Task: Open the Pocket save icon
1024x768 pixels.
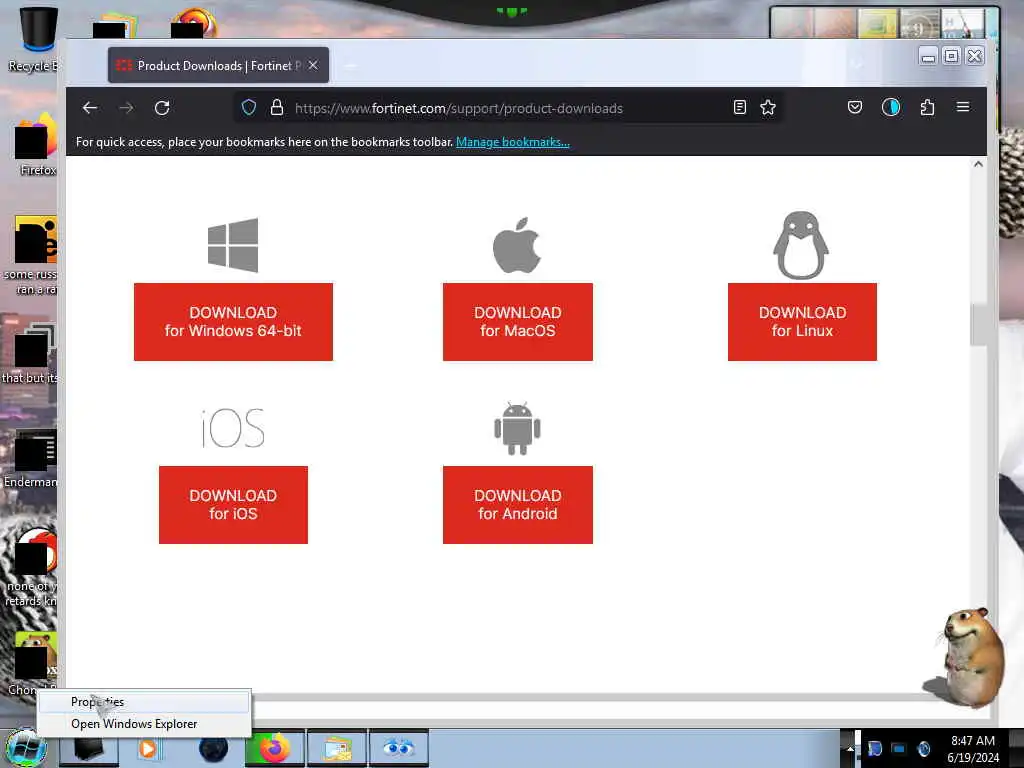Action: pos(854,108)
